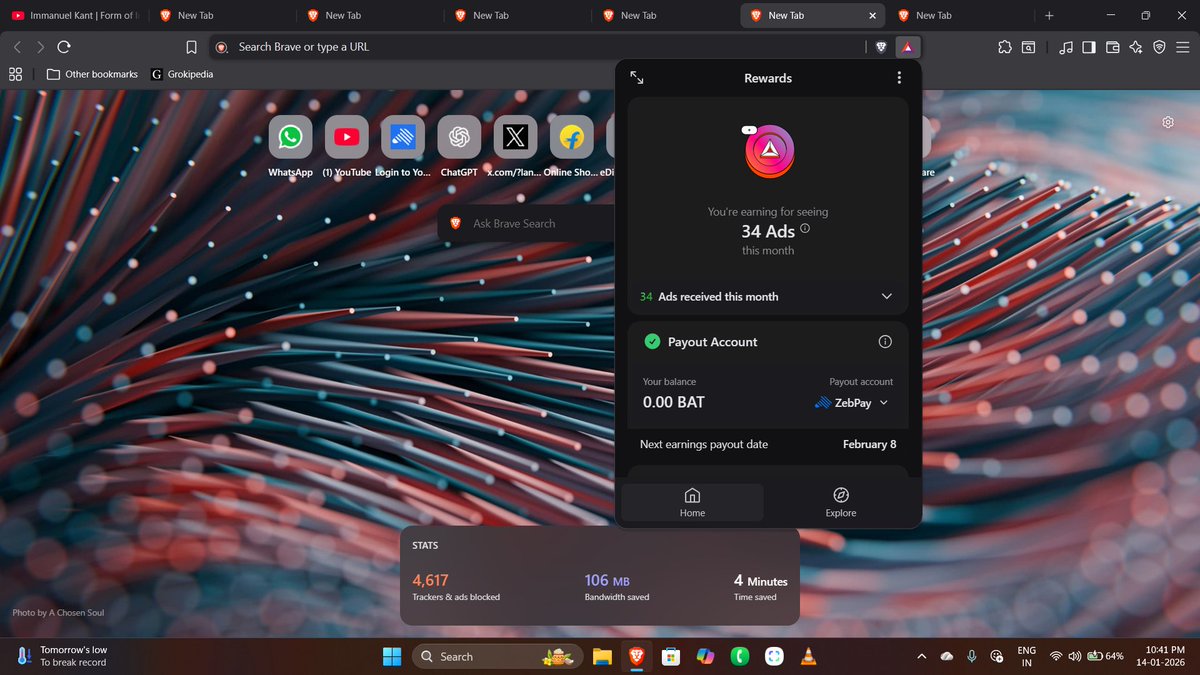Open new tab page customize gear
Screen dimensions: 1200x675
[x=1168, y=122]
